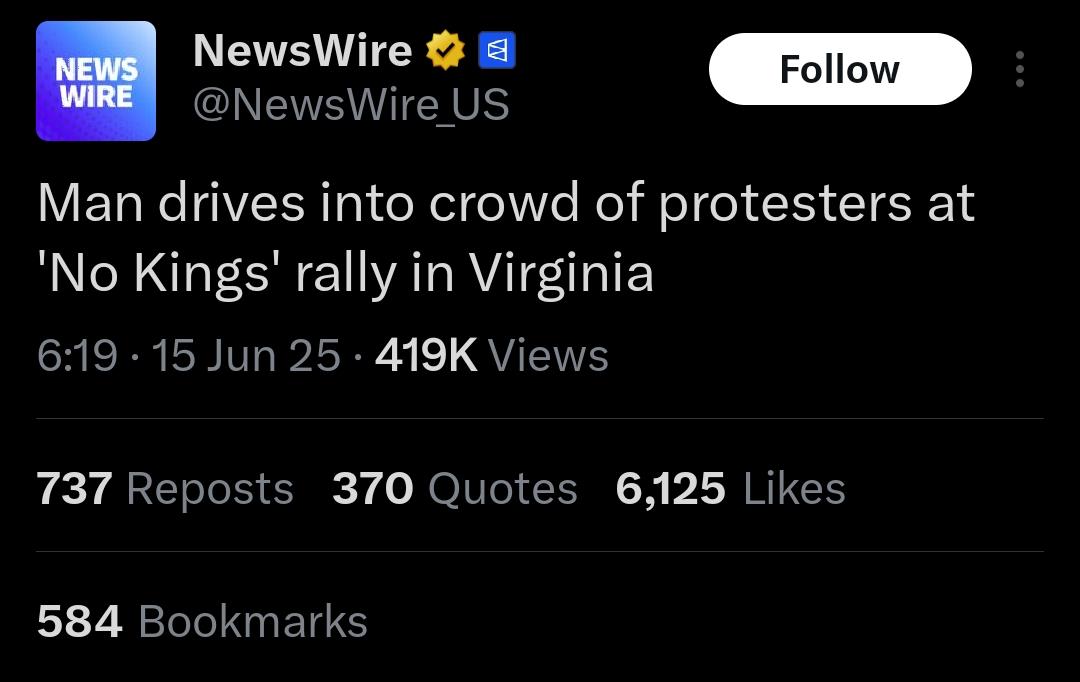Click the gold verified checkmark badge
The image size is (1080, 682).
[446, 50]
